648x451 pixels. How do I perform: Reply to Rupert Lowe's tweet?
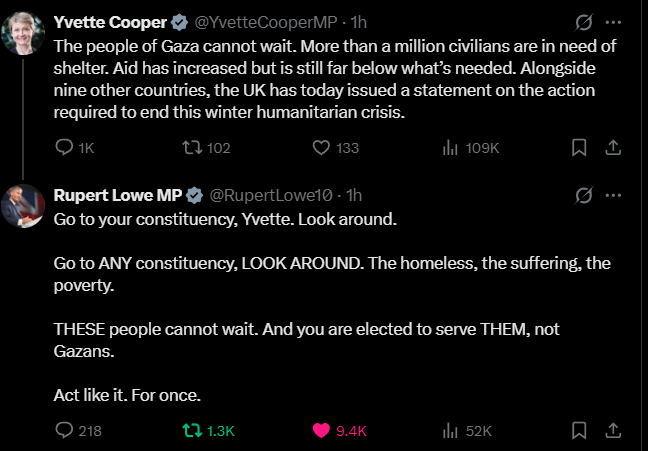coord(63,431)
